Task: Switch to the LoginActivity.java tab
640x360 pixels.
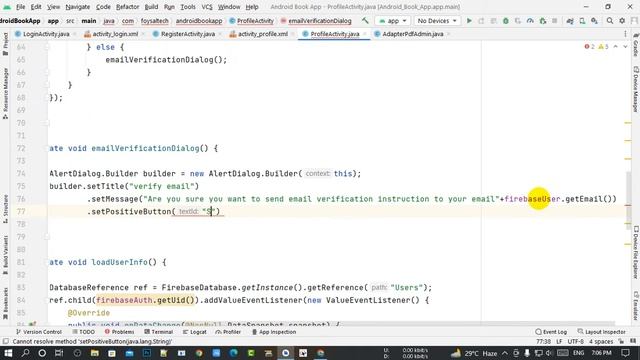Action: click(x=46, y=34)
